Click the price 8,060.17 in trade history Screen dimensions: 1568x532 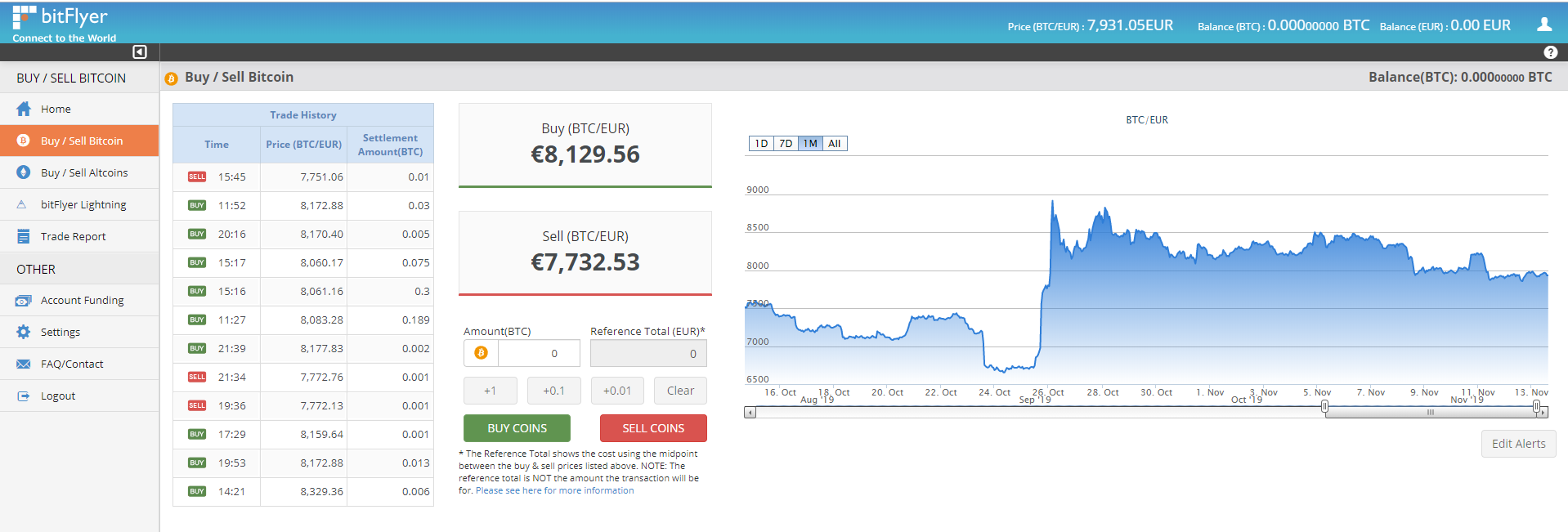click(321, 262)
